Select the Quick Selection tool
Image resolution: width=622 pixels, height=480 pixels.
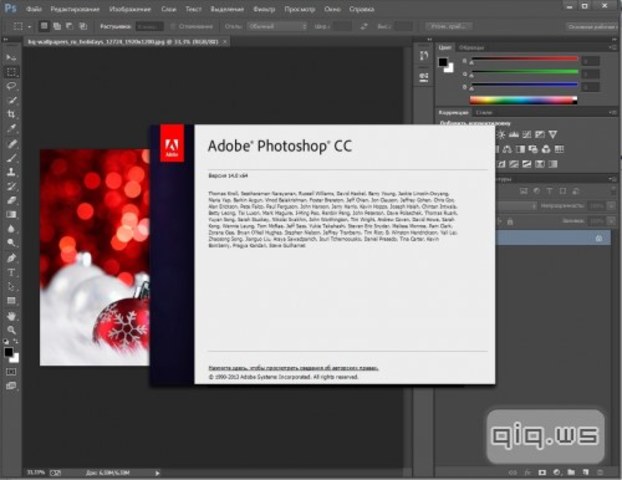(11, 100)
